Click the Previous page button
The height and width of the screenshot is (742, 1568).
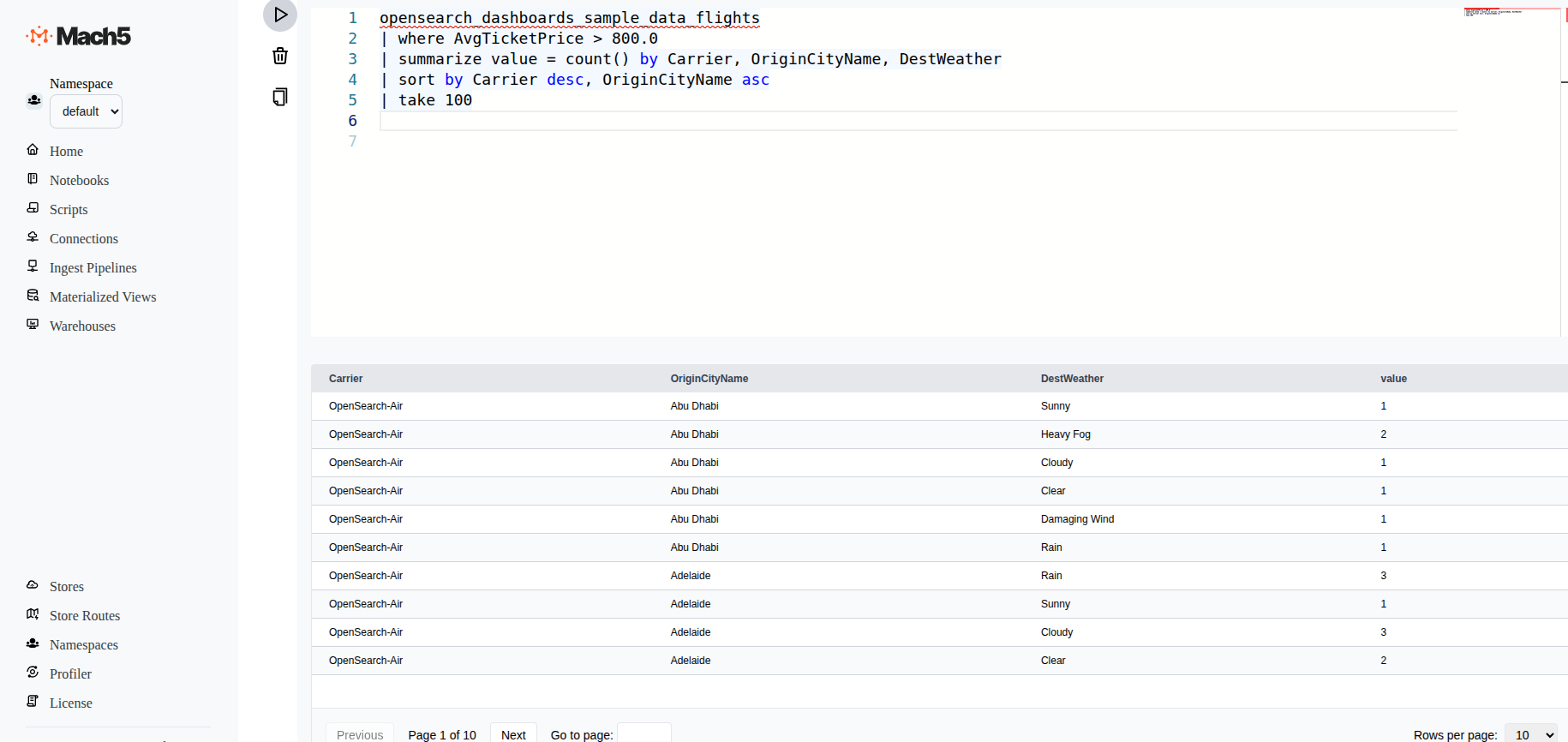point(360,734)
